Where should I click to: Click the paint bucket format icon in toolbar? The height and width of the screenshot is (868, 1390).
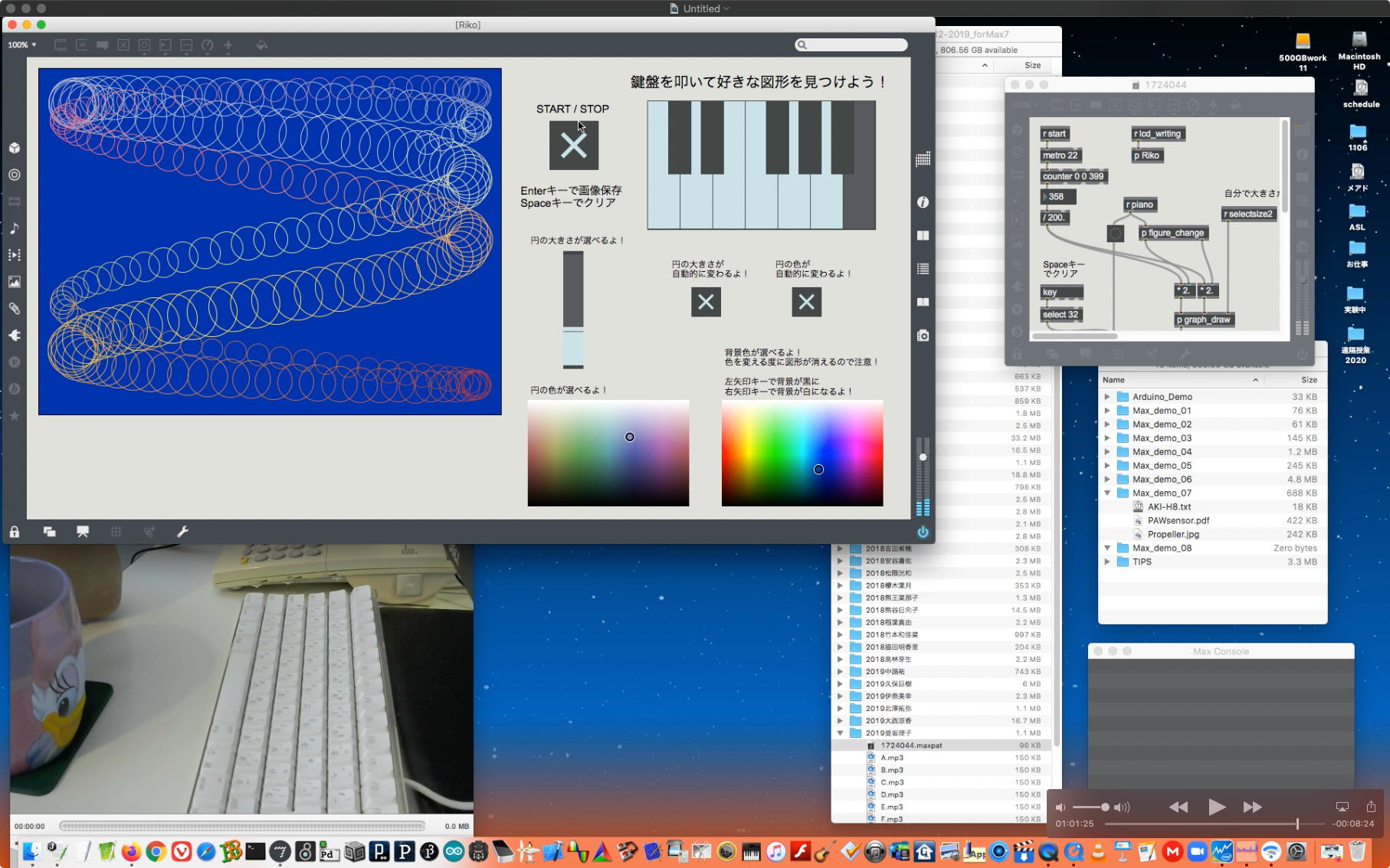(x=261, y=45)
